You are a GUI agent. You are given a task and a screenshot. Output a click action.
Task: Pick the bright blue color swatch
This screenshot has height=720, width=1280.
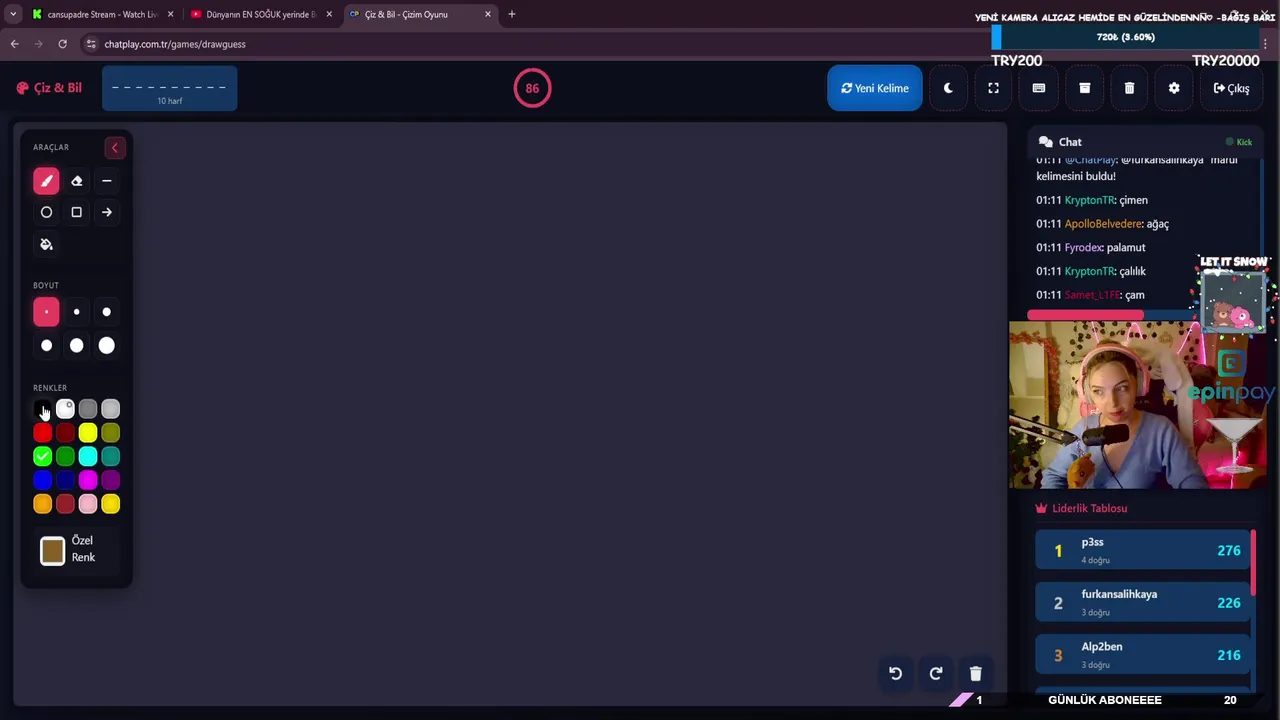pyautogui.click(x=42, y=481)
